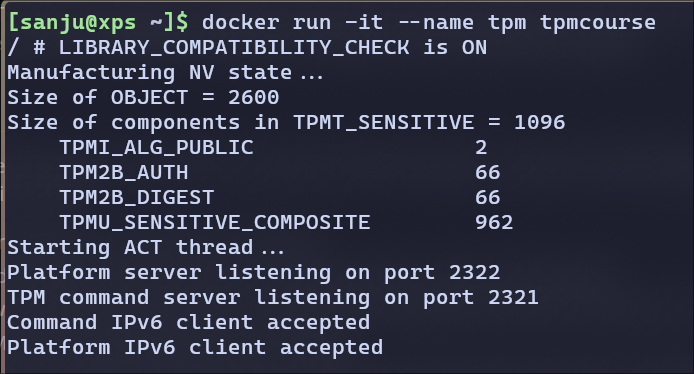Click the 'Starting ACT thread' line
Image resolution: width=694 pixels, height=374 pixels.
tap(146, 247)
